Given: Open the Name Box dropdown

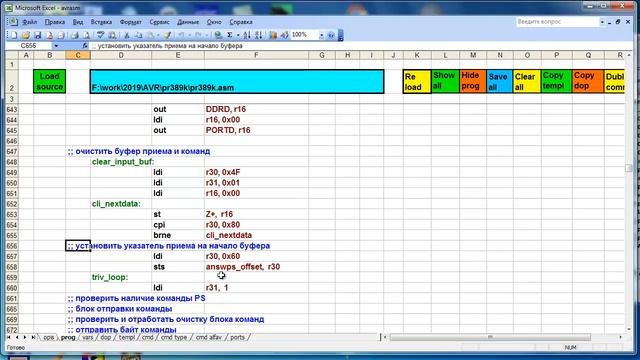Looking at the screenshot, I should coord(56,46).
